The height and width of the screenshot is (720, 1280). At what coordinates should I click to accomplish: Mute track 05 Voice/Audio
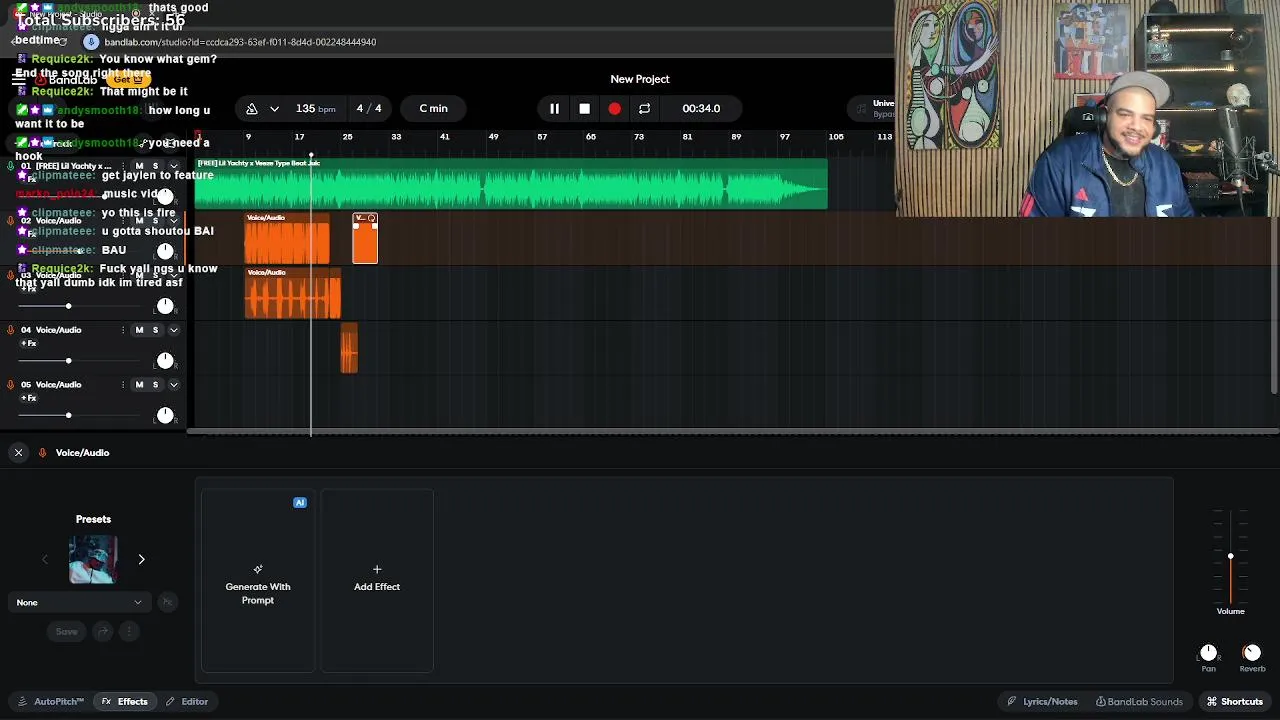139,385
